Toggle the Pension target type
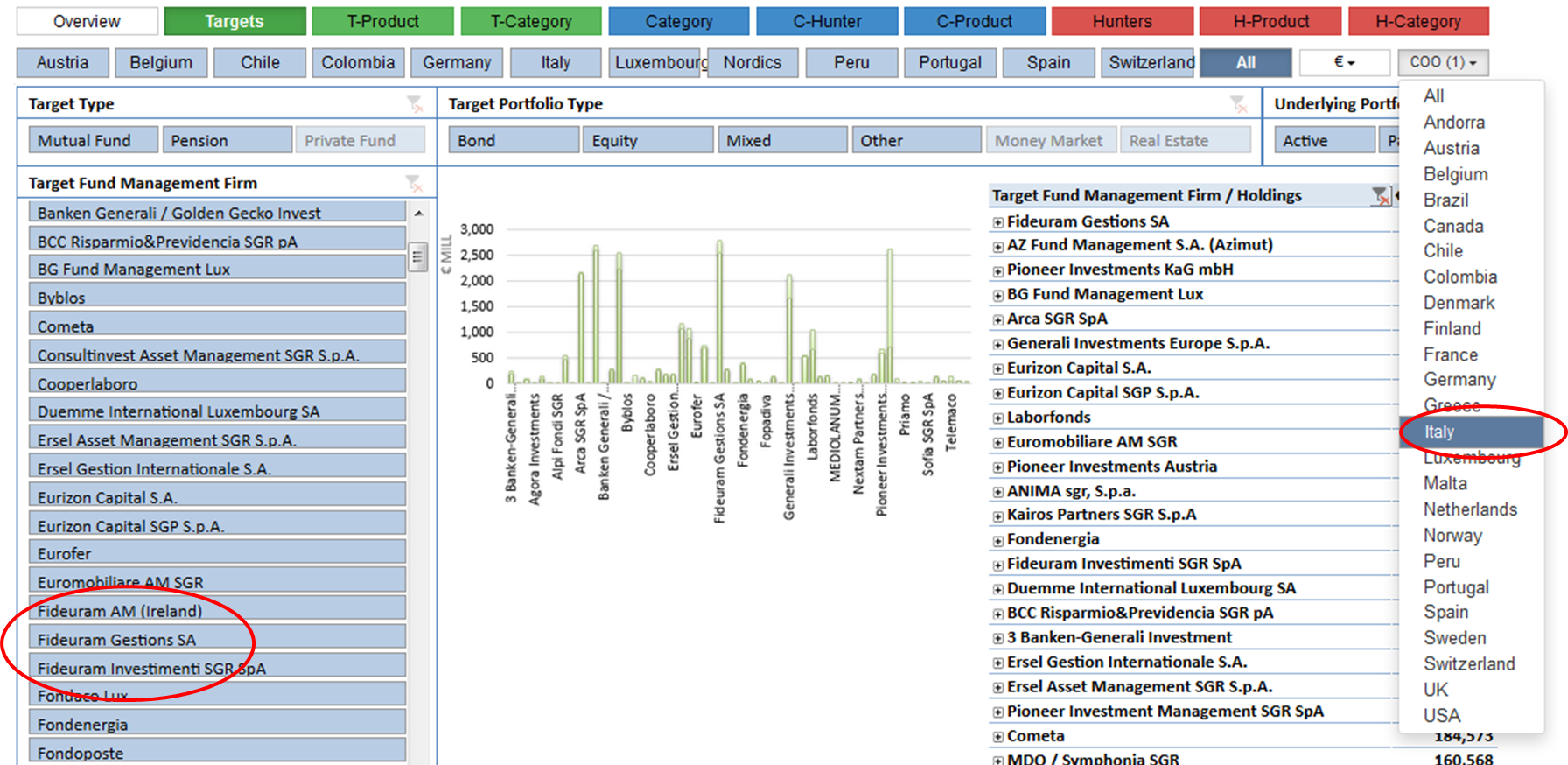This screenshot has height=765, width=1568. coord(227,140)
